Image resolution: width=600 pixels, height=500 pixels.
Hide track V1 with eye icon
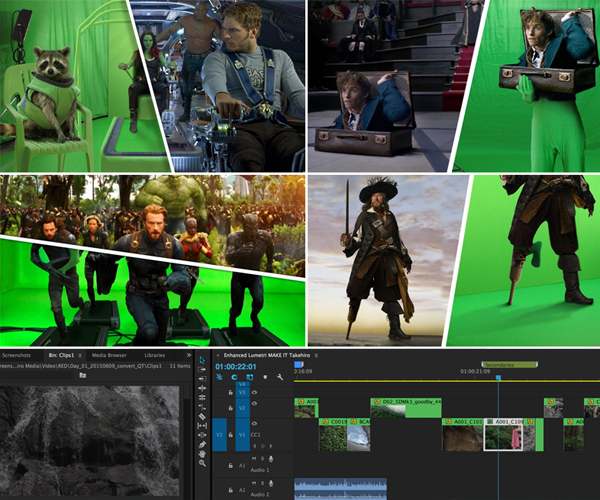click(x=254, y=423)
